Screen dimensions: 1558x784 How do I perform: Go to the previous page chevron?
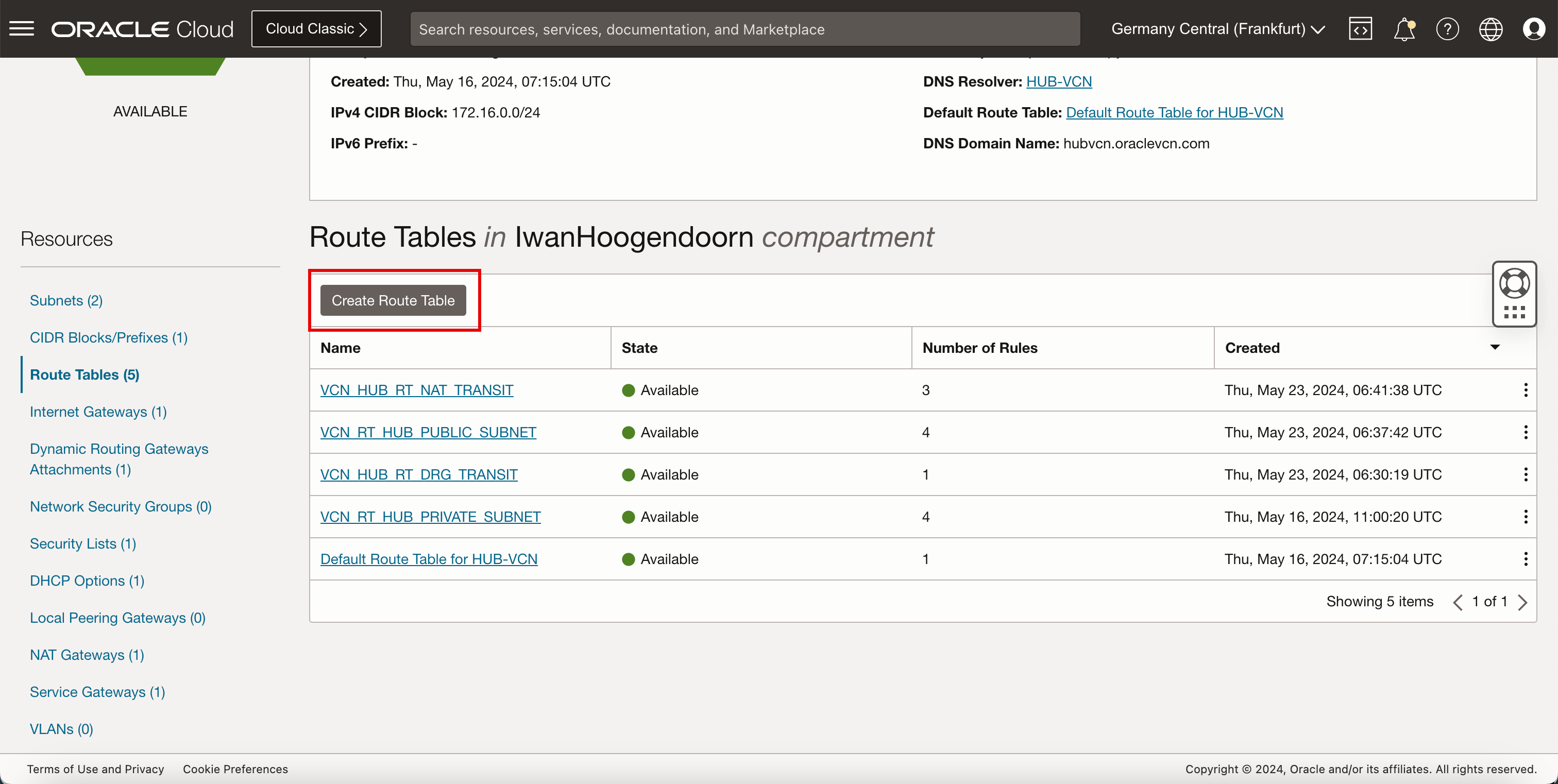coord(1458,602)
